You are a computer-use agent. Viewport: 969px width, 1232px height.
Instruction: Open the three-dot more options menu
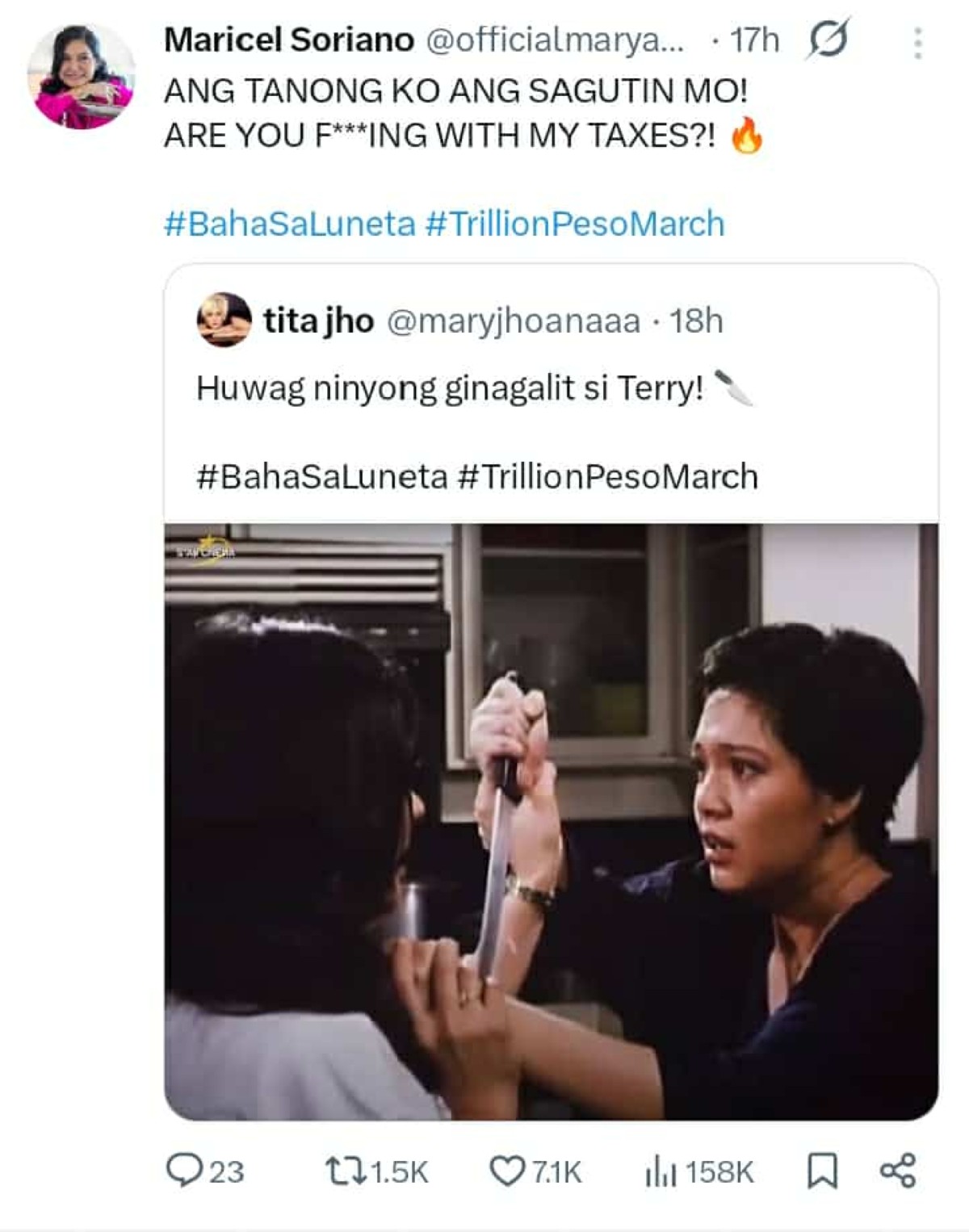point(917,43)
